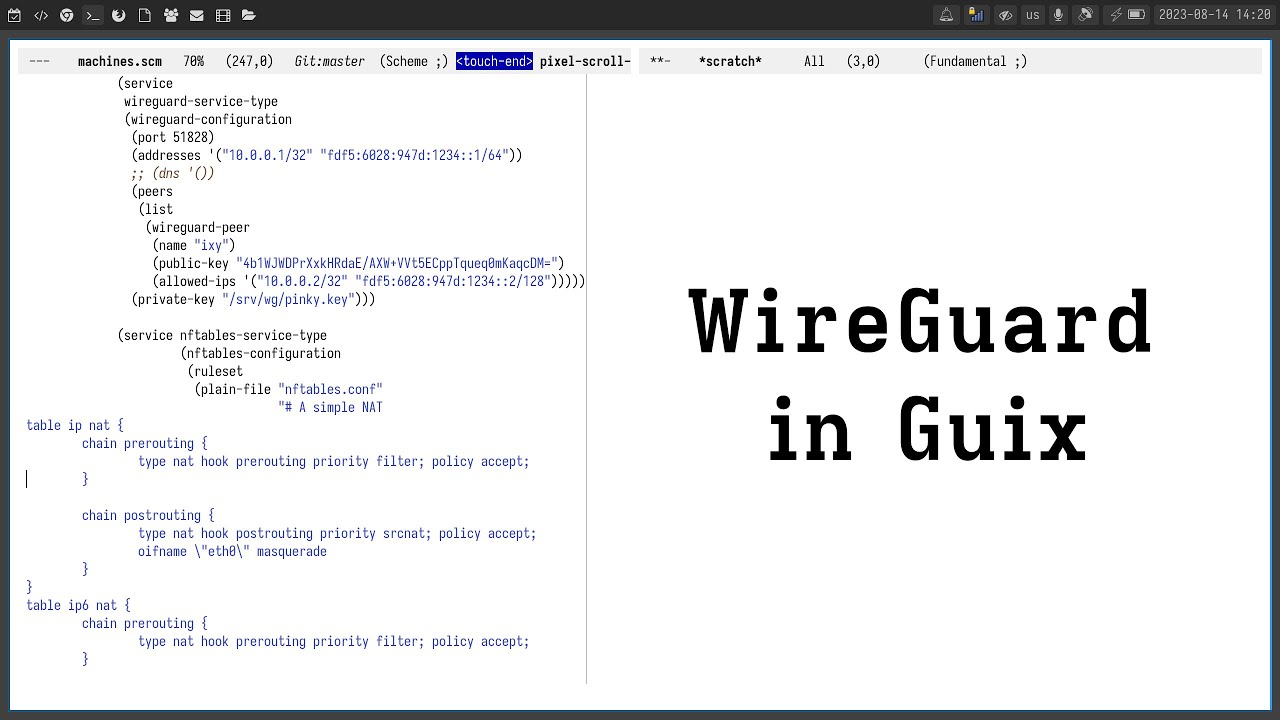Click the commented ;; (dns '()) line
The height and width of the screenshot is (720, 1280).
click(x=173, y=173)
